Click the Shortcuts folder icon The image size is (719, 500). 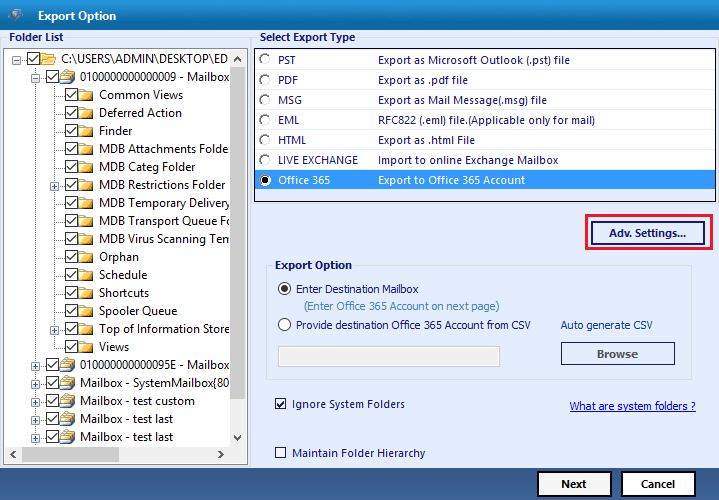click(86, 293)
